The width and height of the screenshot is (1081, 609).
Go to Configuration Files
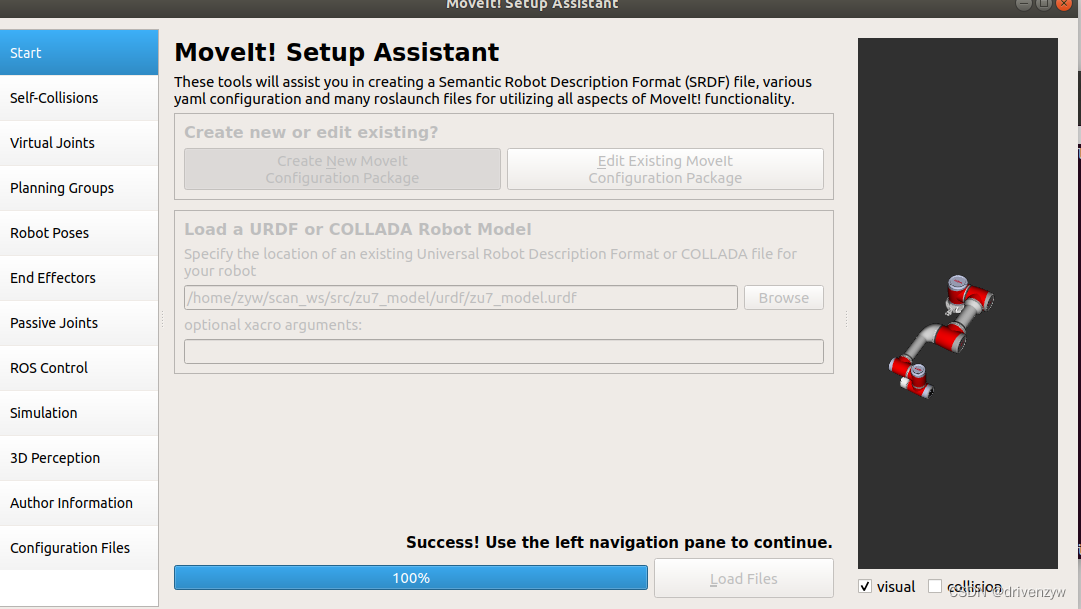pos(79,548)
